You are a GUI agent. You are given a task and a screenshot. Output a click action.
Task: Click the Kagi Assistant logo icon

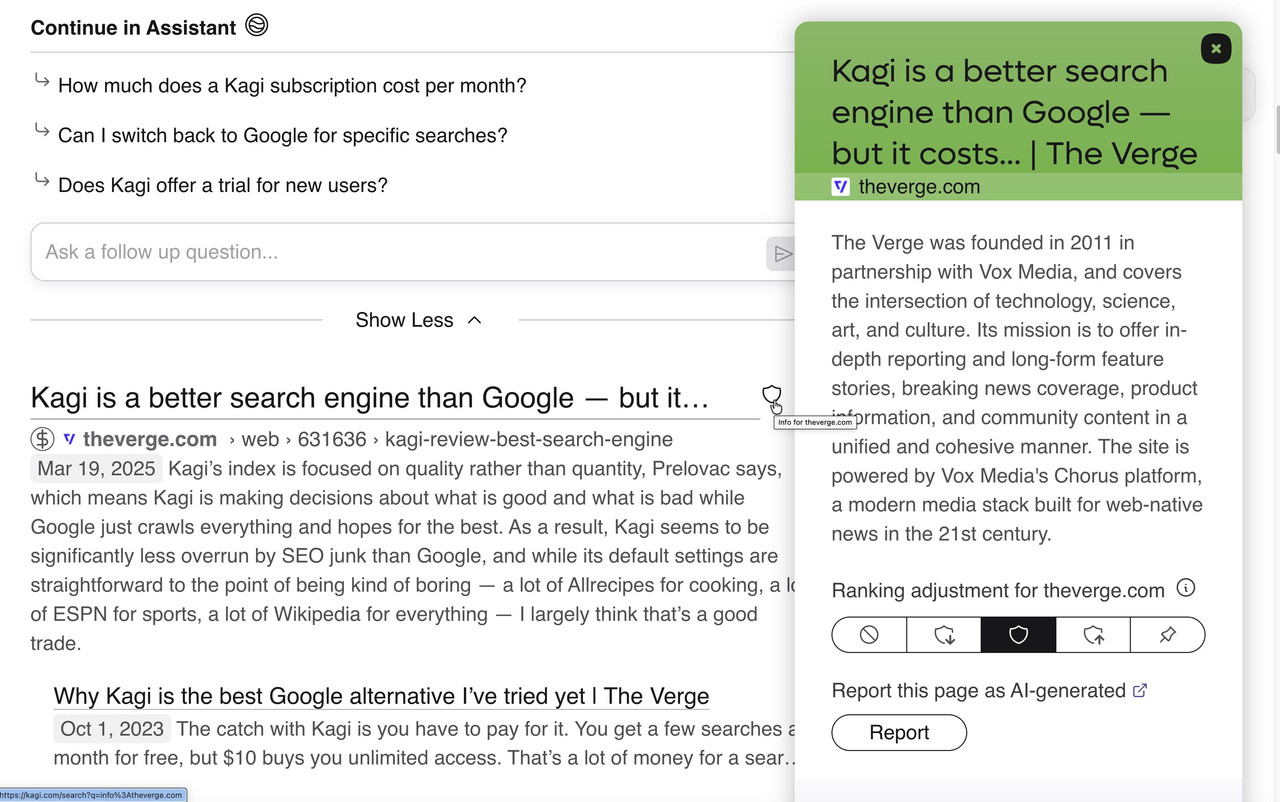click(257, 26)
